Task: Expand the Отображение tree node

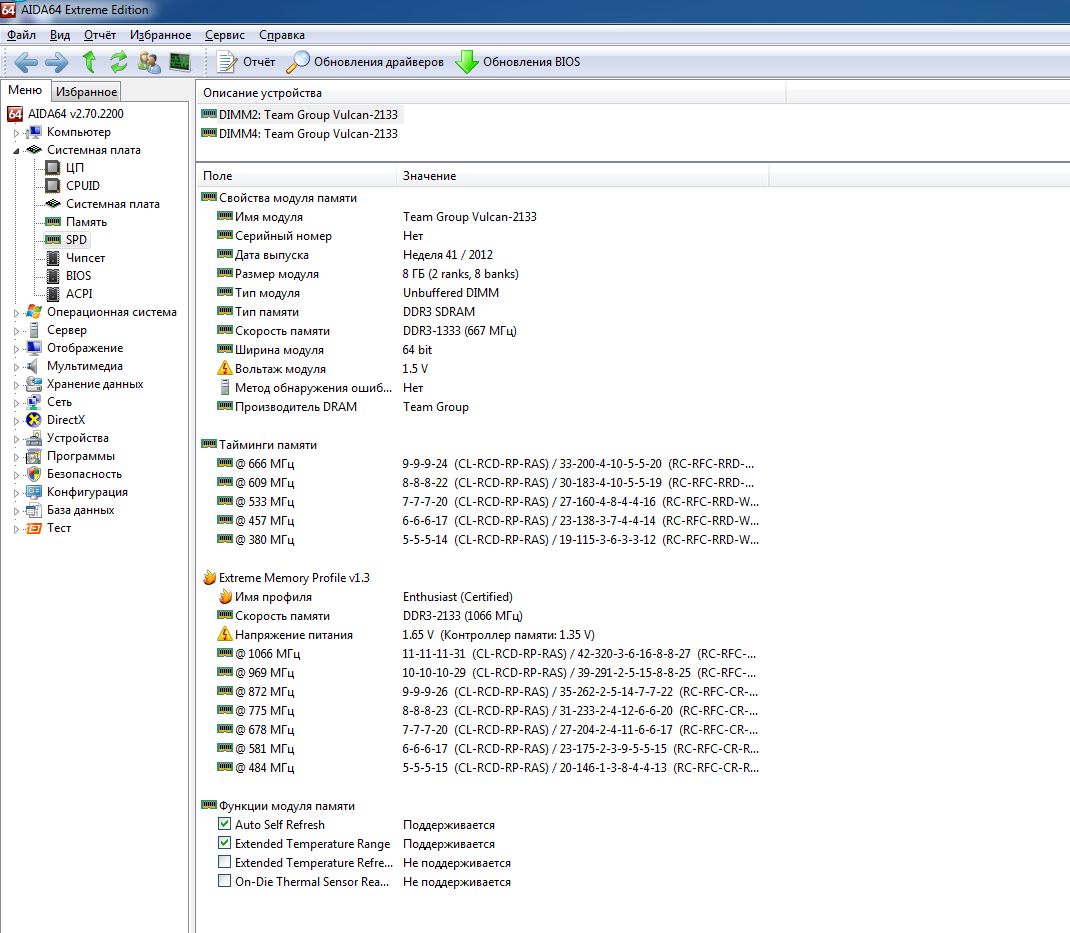Action: 16,349
